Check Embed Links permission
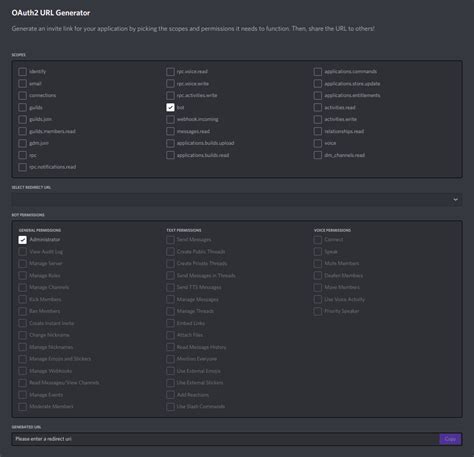Image resolution: width=474 pixels, height=457 pixels. coord(170,323)
